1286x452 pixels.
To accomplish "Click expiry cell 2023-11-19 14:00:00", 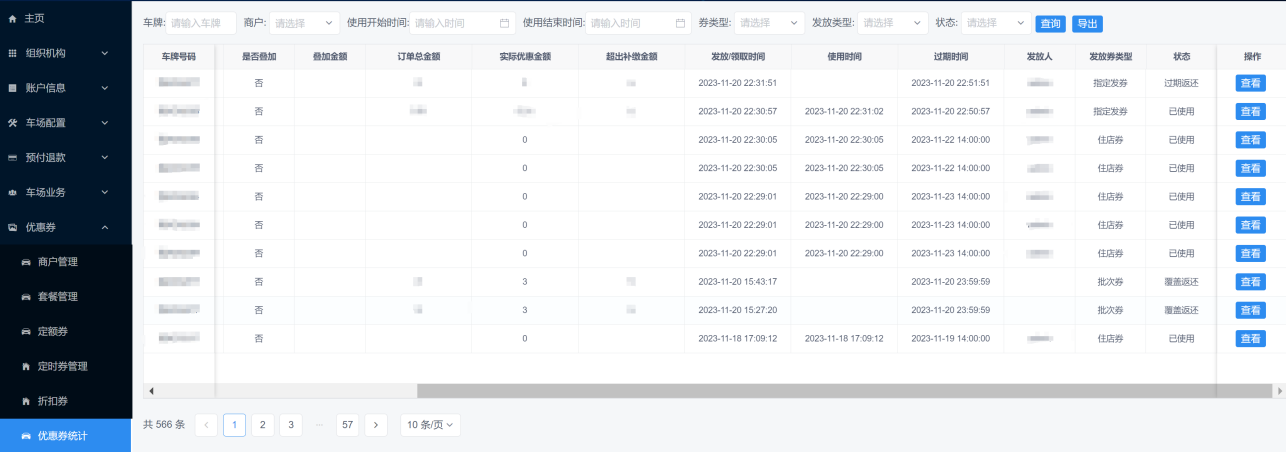I will 951,339.
